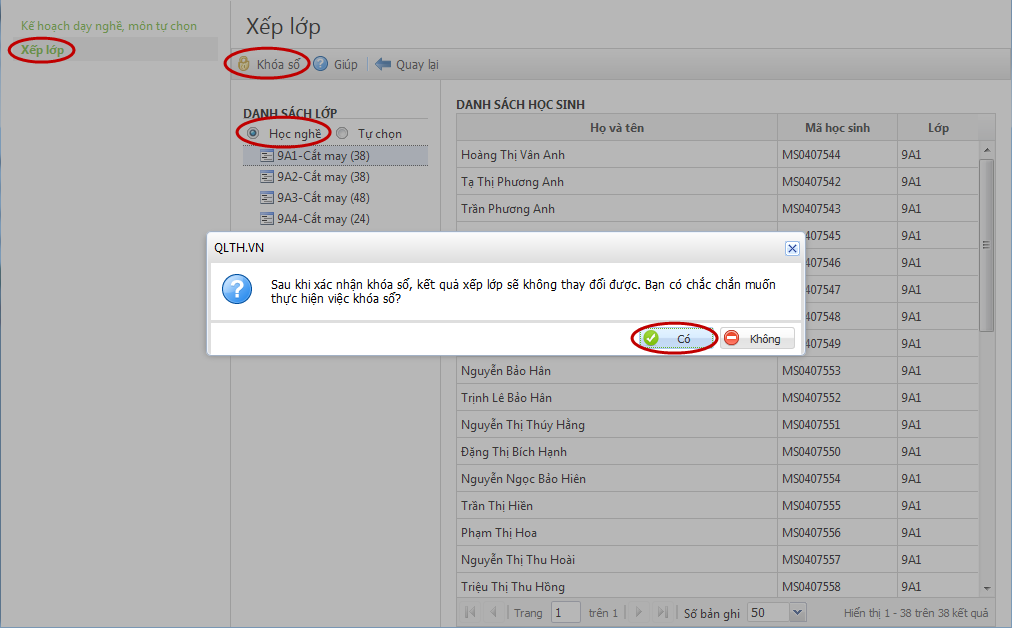Select row Nguyễn Ngọc Bảo Hiên

pos(718,479)
